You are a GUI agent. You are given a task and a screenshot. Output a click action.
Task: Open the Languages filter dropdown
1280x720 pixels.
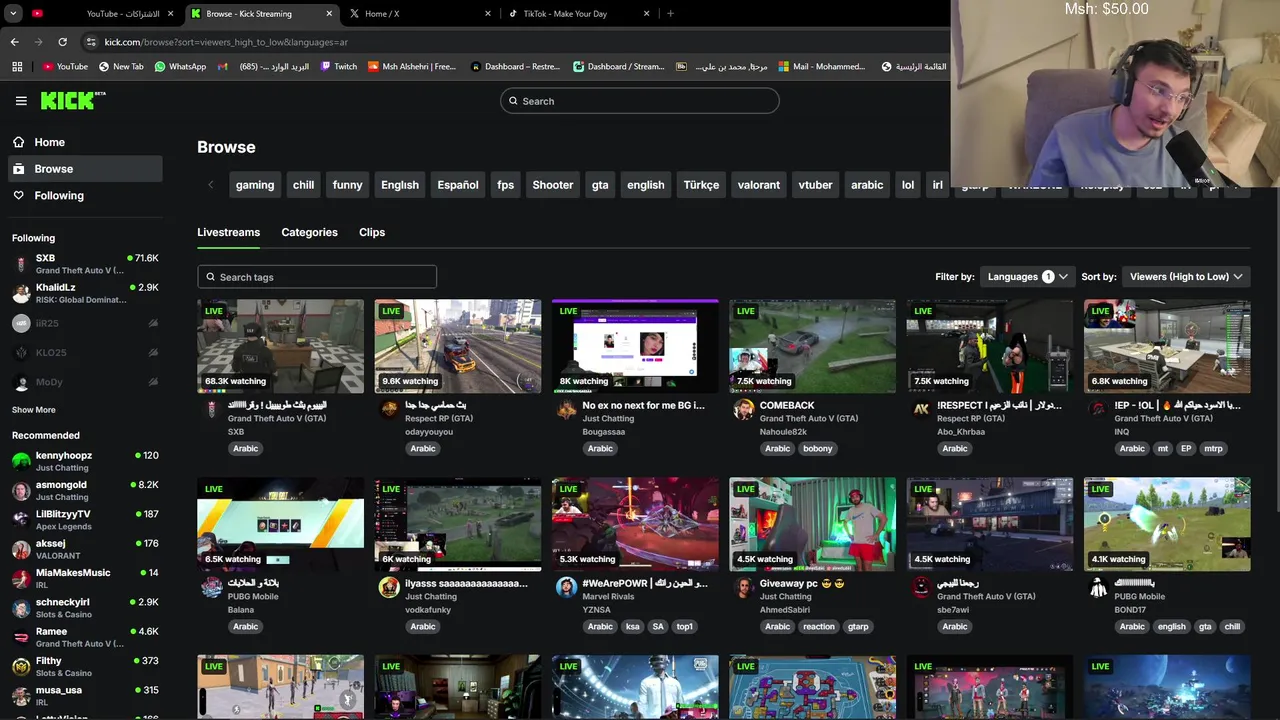pos(1027,277)
